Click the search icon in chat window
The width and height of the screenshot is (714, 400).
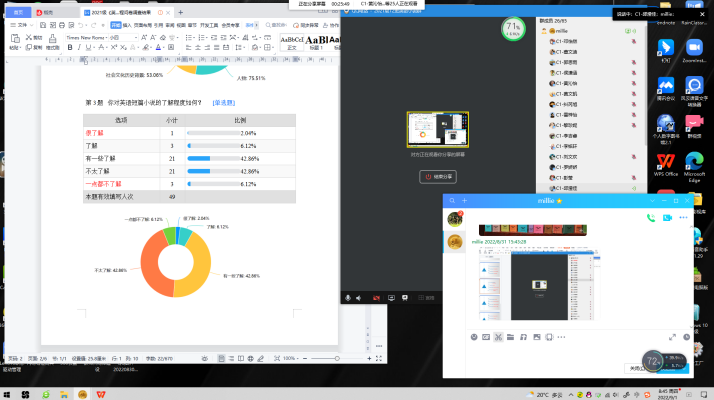point(451,201)
